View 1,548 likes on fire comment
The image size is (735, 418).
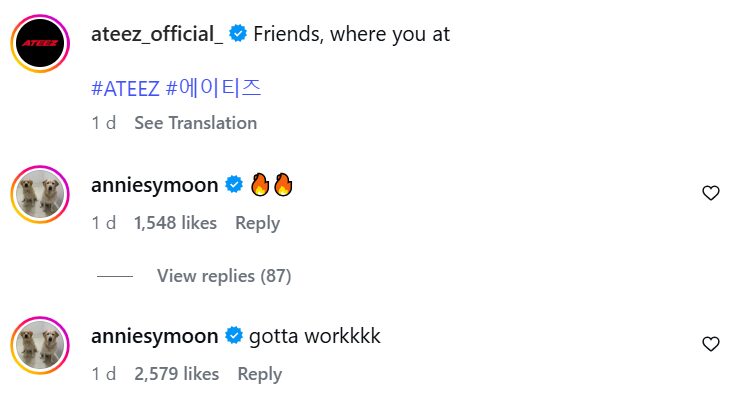tap(175, 223)
